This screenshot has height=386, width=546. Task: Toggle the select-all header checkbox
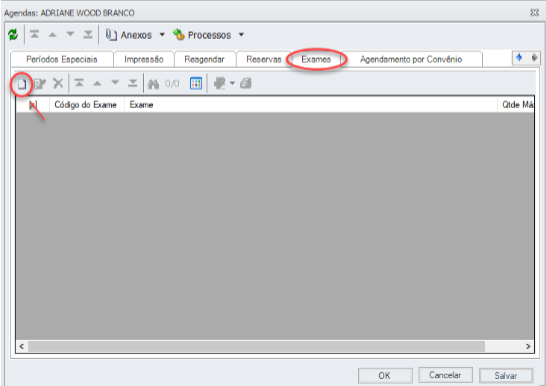point(33,105)
